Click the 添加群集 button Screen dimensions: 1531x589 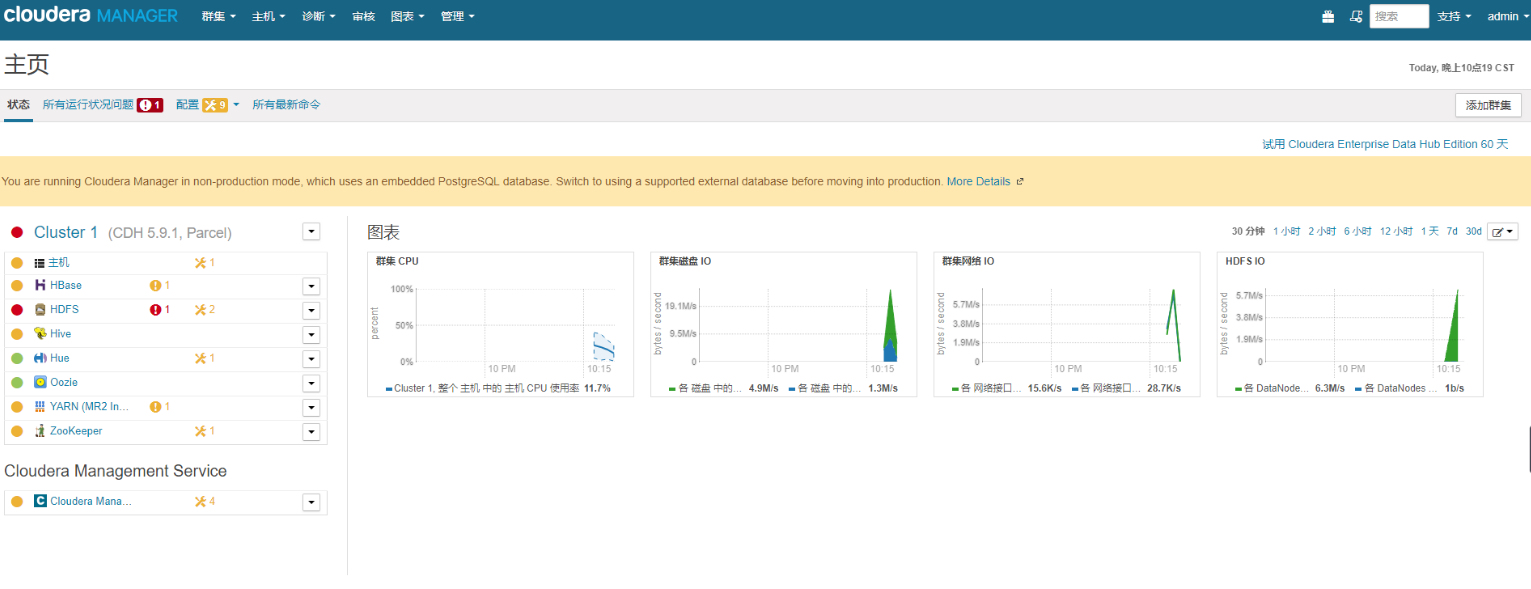(1488, 105)
